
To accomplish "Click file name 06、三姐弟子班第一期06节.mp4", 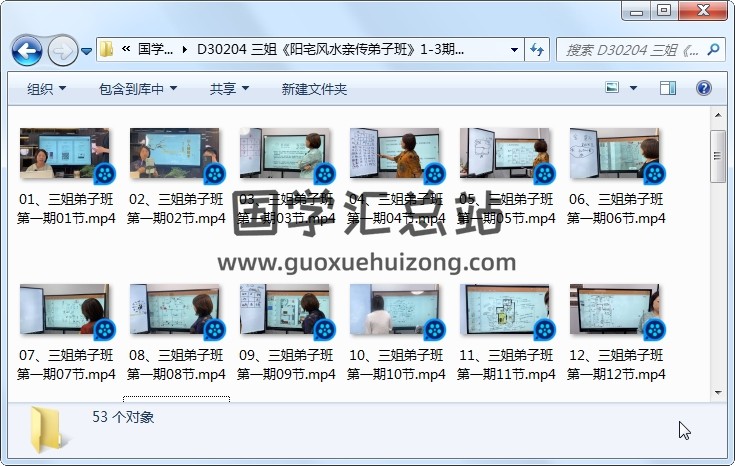I will (616, 209).
